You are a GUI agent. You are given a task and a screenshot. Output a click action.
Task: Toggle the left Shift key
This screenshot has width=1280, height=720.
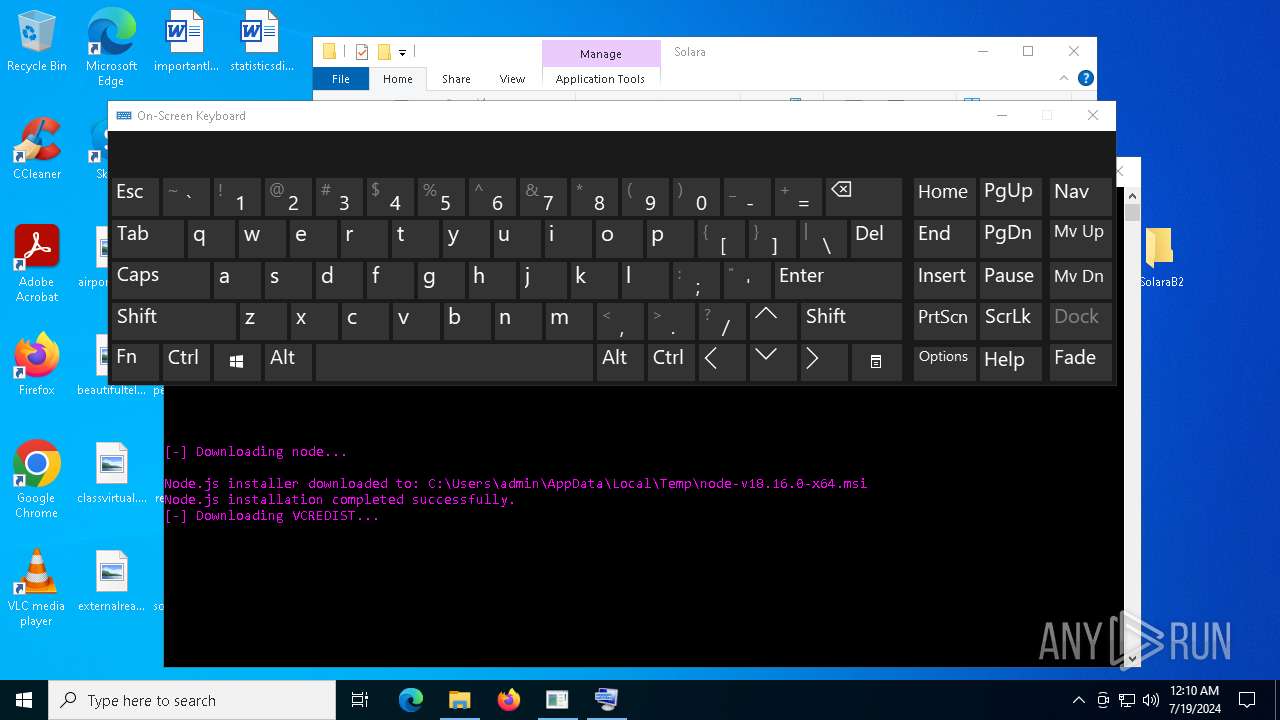[x=173, y=321]
